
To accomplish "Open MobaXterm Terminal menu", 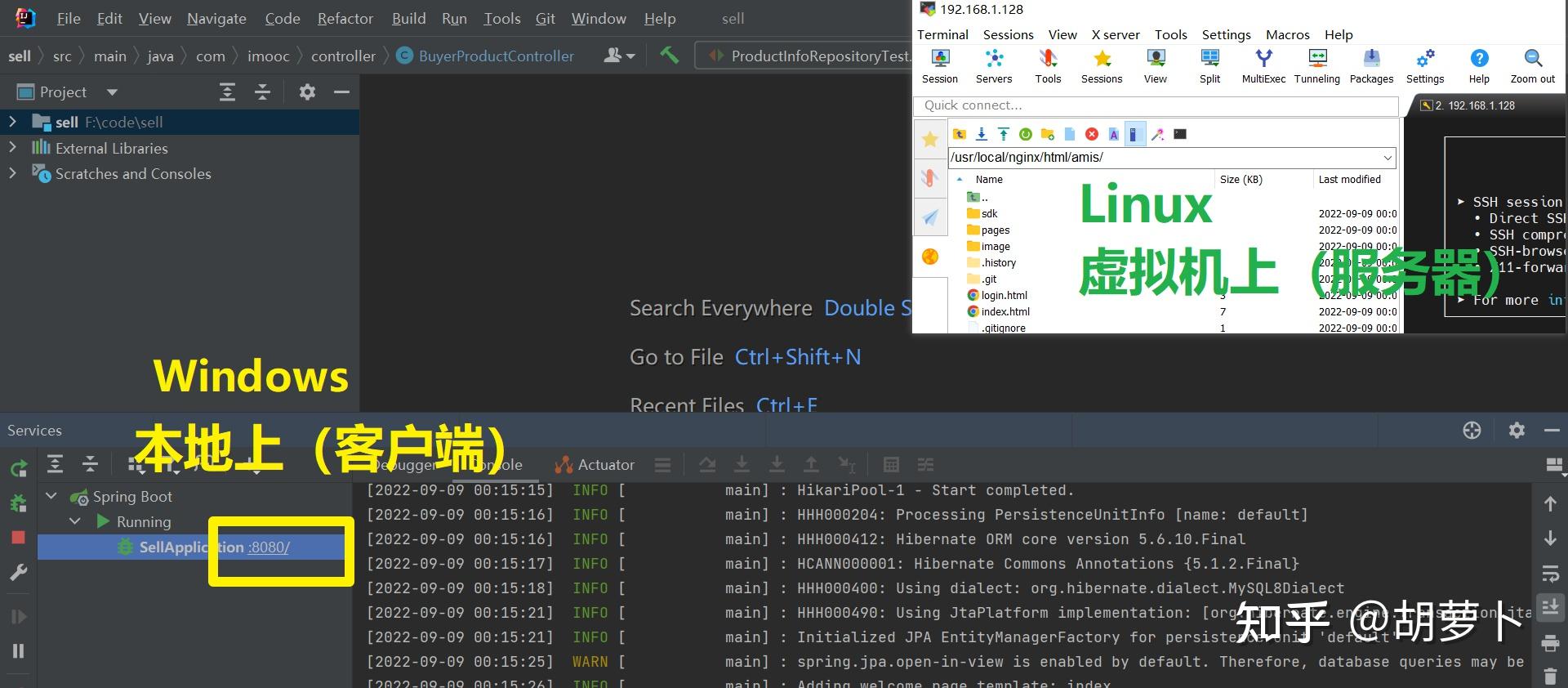I will click(x=942, y=34).
